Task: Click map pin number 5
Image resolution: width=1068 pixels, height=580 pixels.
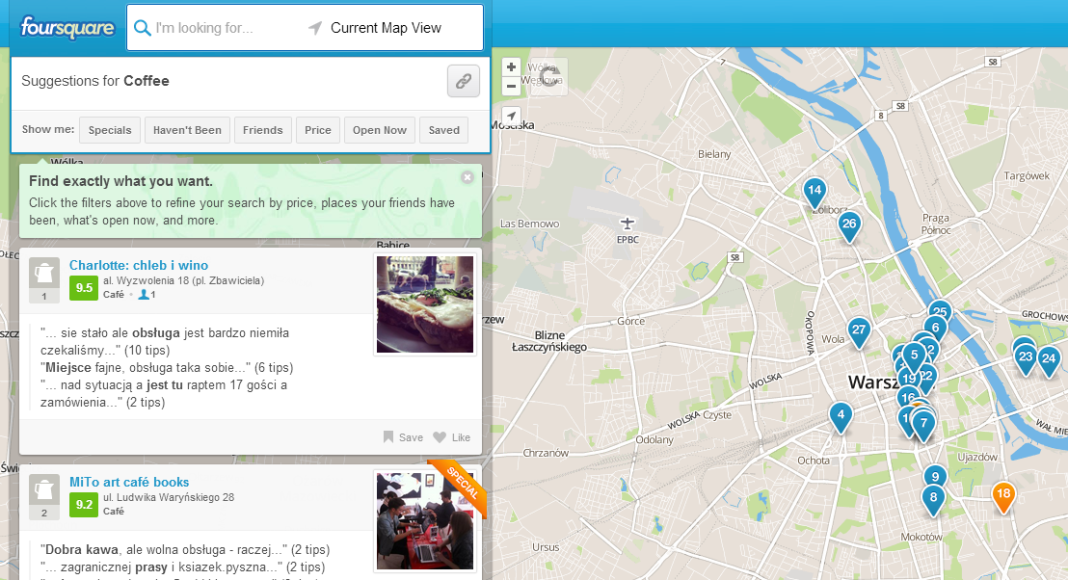Action: click(914, 357)
